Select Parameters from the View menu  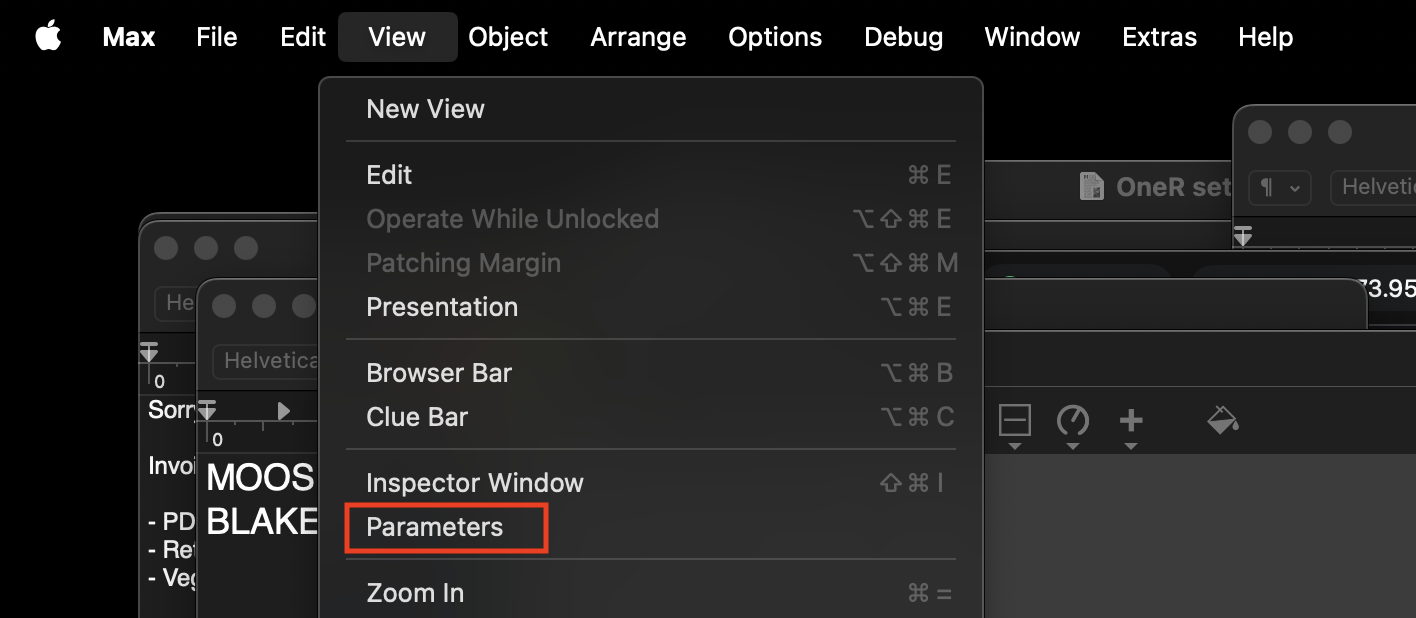pyautogui.click(x=435, y=527)
